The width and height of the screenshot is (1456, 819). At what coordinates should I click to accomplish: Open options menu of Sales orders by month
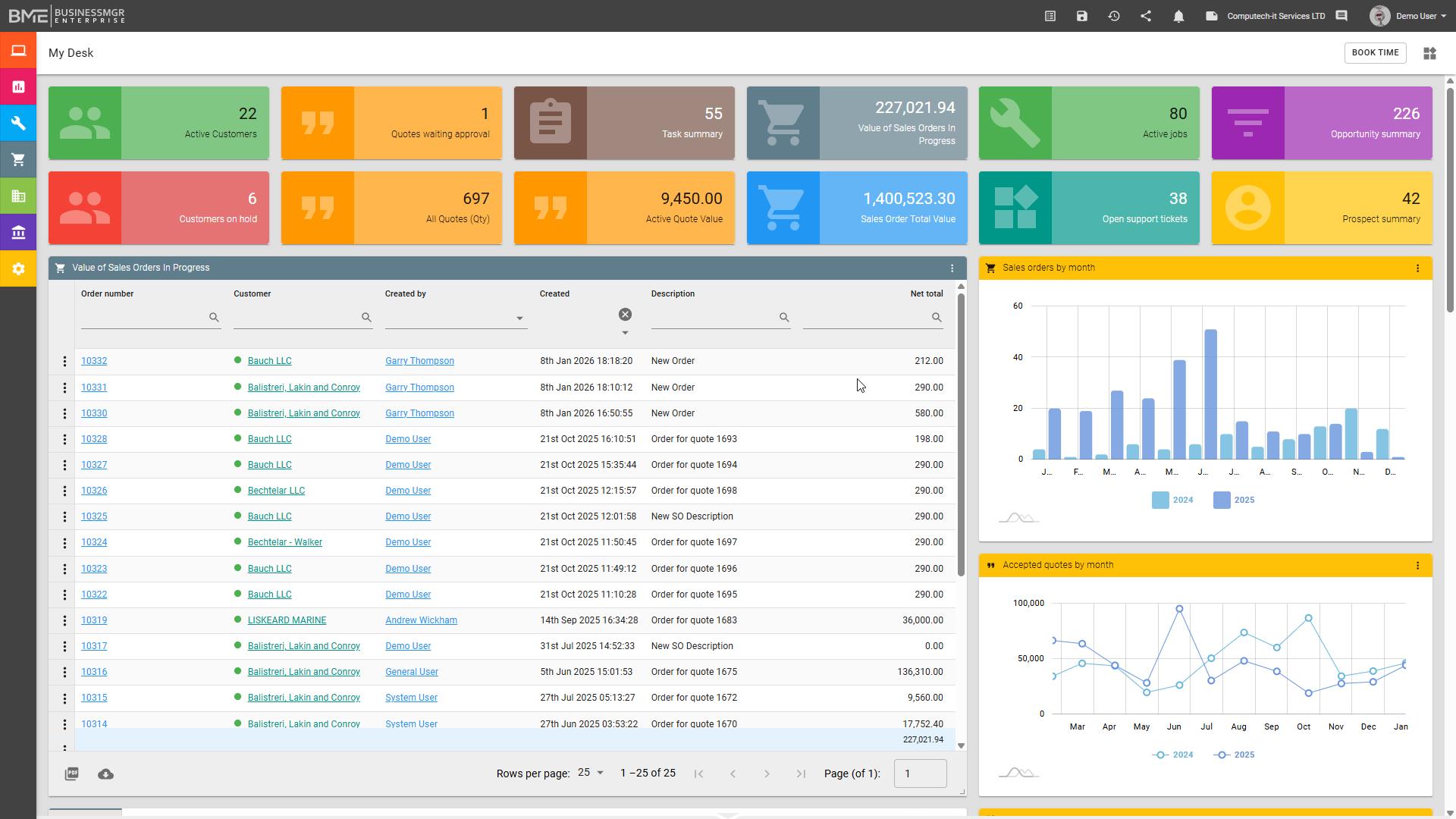pos(1417,268)
